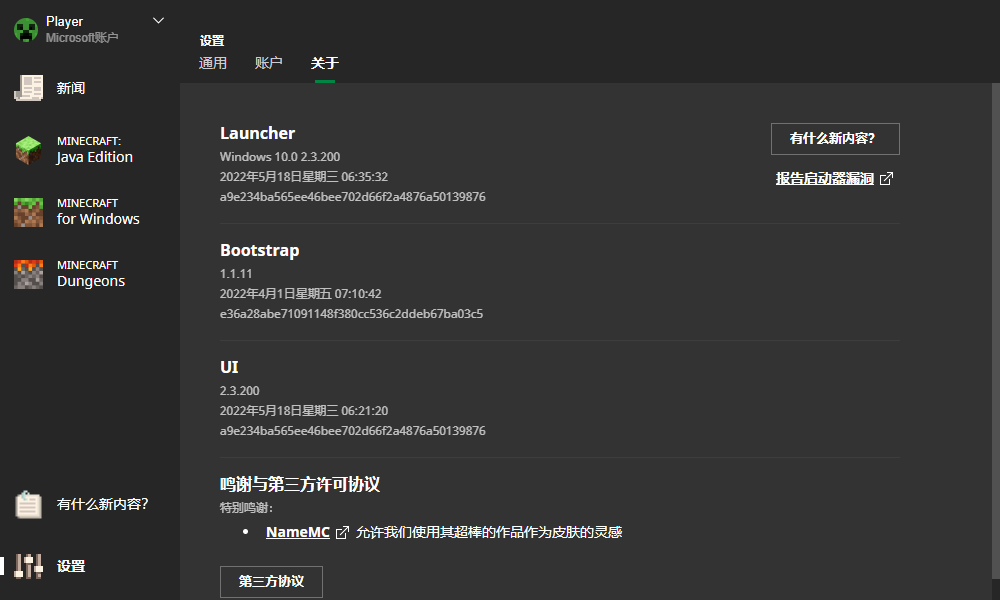Expand the Player account dropdown chevron
The width and height of the screenshot is (1000, 600).
coord(158,20)
